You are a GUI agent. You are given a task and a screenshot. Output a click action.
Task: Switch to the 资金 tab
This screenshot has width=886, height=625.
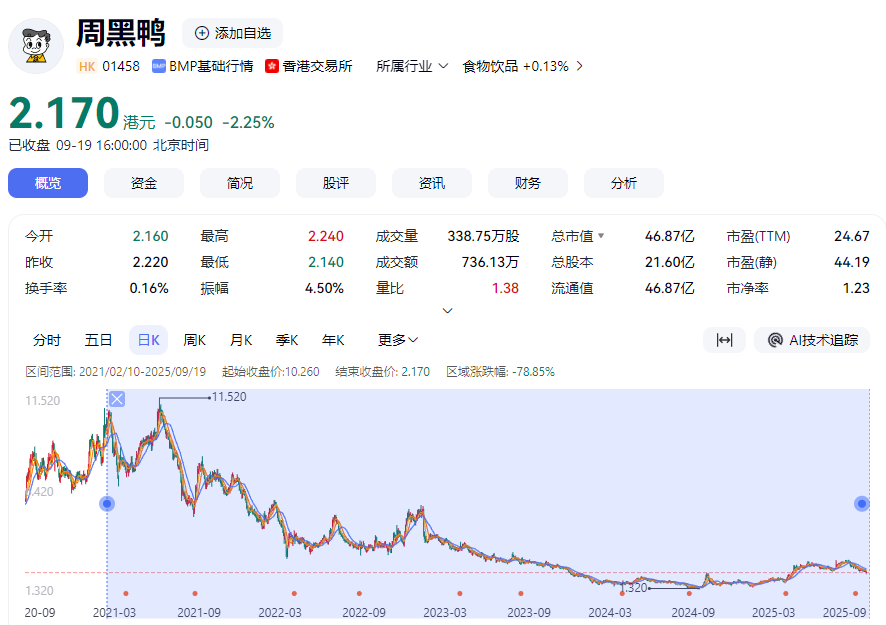point(144,183)
